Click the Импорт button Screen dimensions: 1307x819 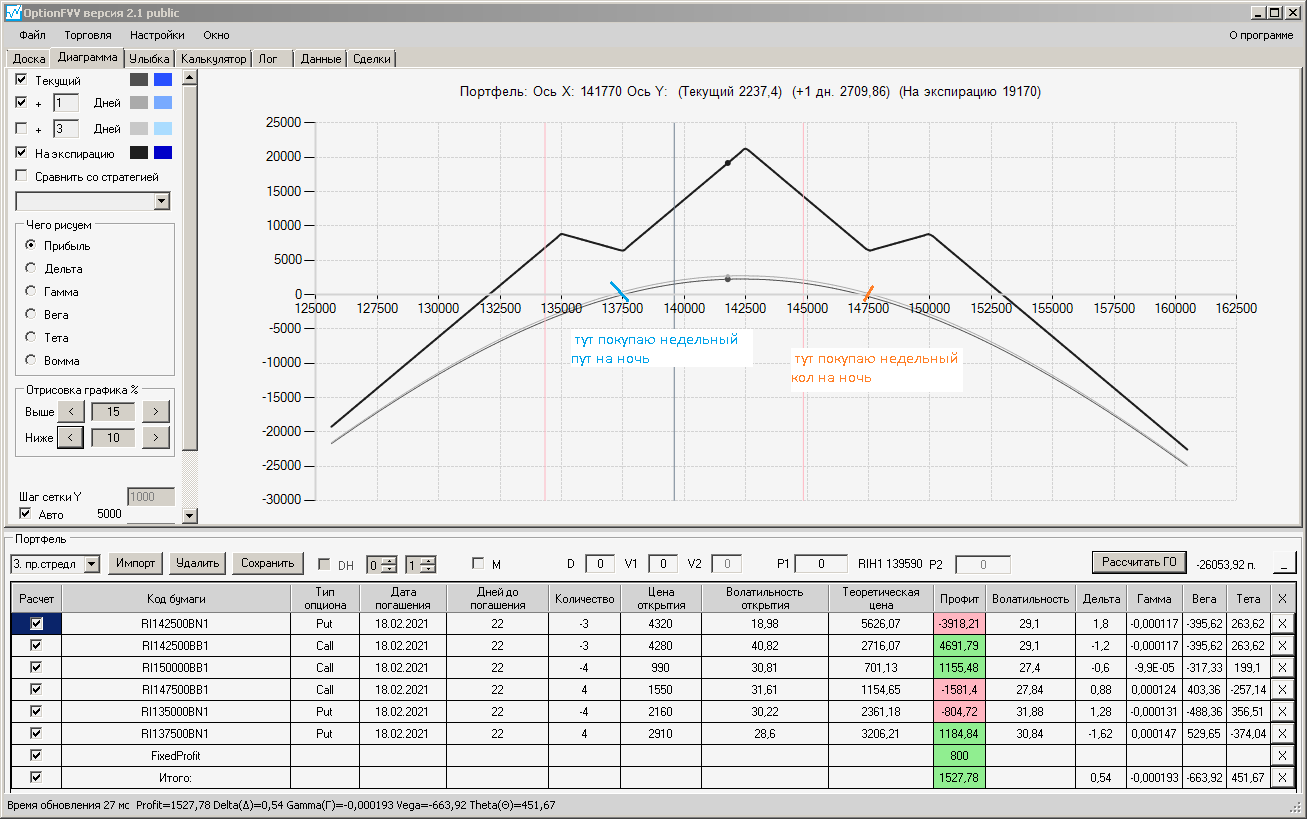[x=136, y=563]
